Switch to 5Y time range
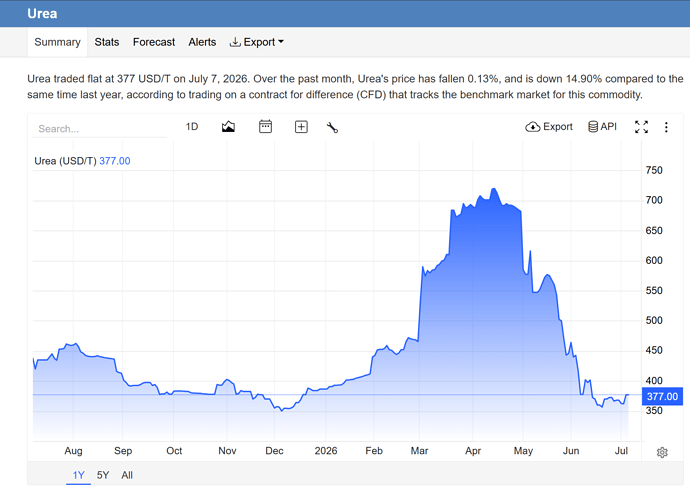Viewport: 690px width, 491px height. tap(103, 475)
